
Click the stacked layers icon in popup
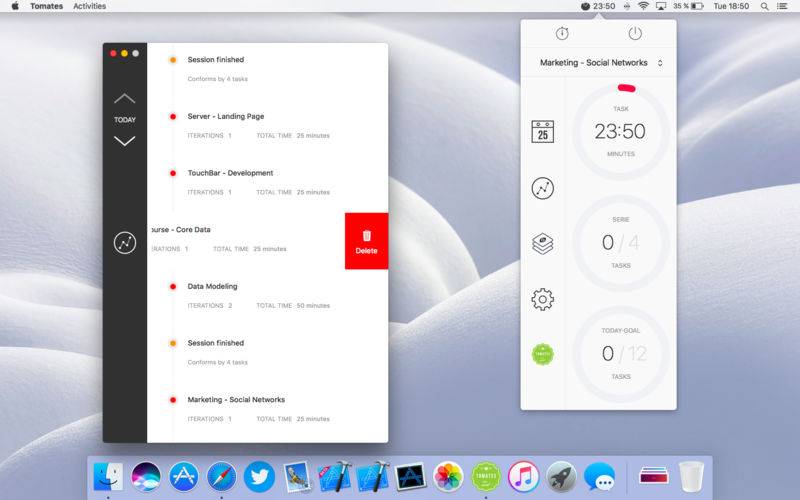coord(542,243)
